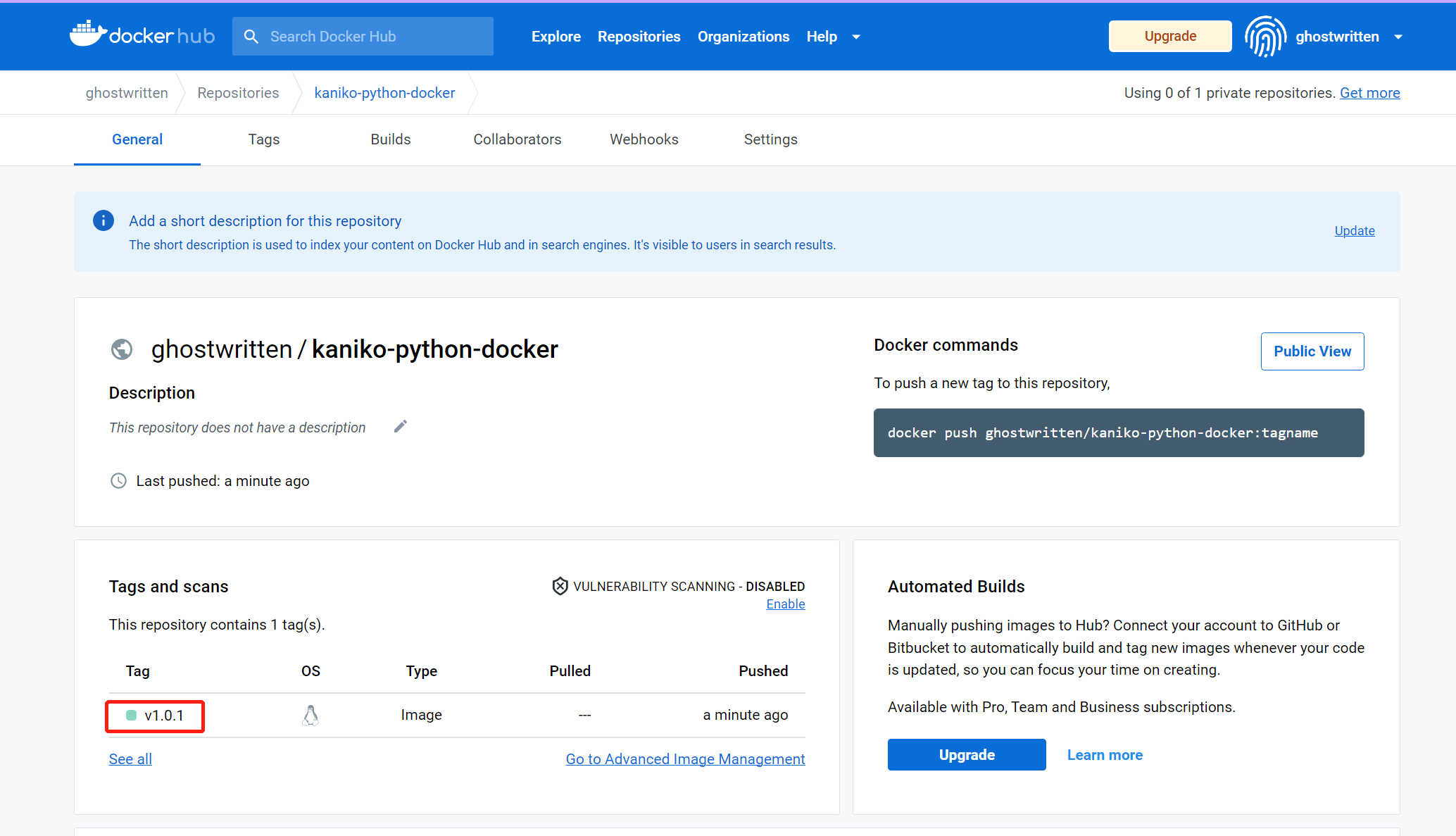Click the clock icon next to last pushed

[x=118, y=481]
